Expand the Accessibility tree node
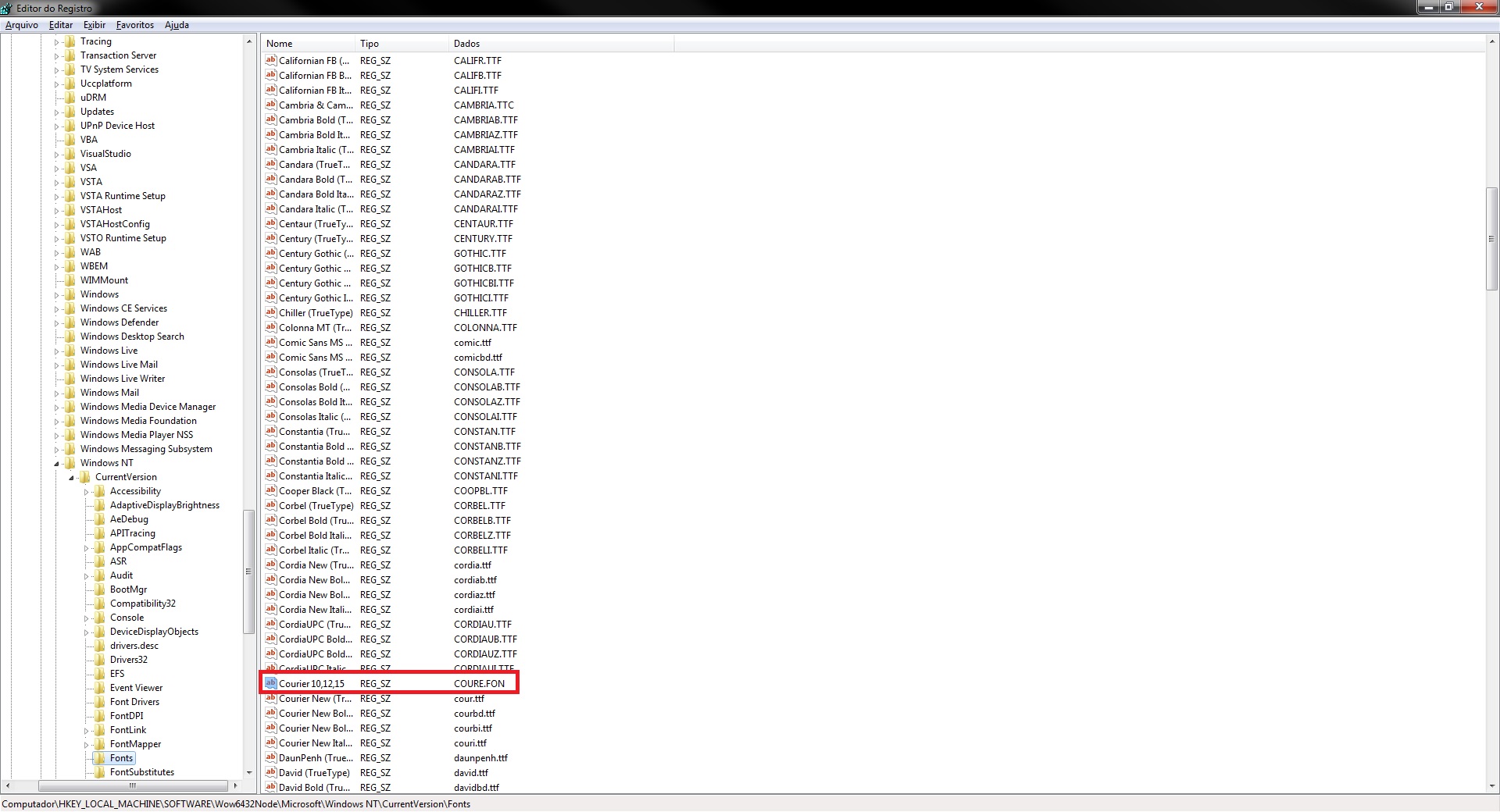 point(87,492)
